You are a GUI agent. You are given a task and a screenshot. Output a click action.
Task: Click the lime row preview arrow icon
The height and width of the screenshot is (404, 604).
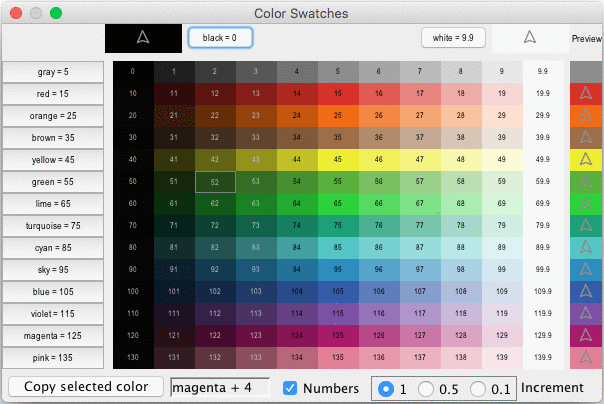(x=585, y=203)
